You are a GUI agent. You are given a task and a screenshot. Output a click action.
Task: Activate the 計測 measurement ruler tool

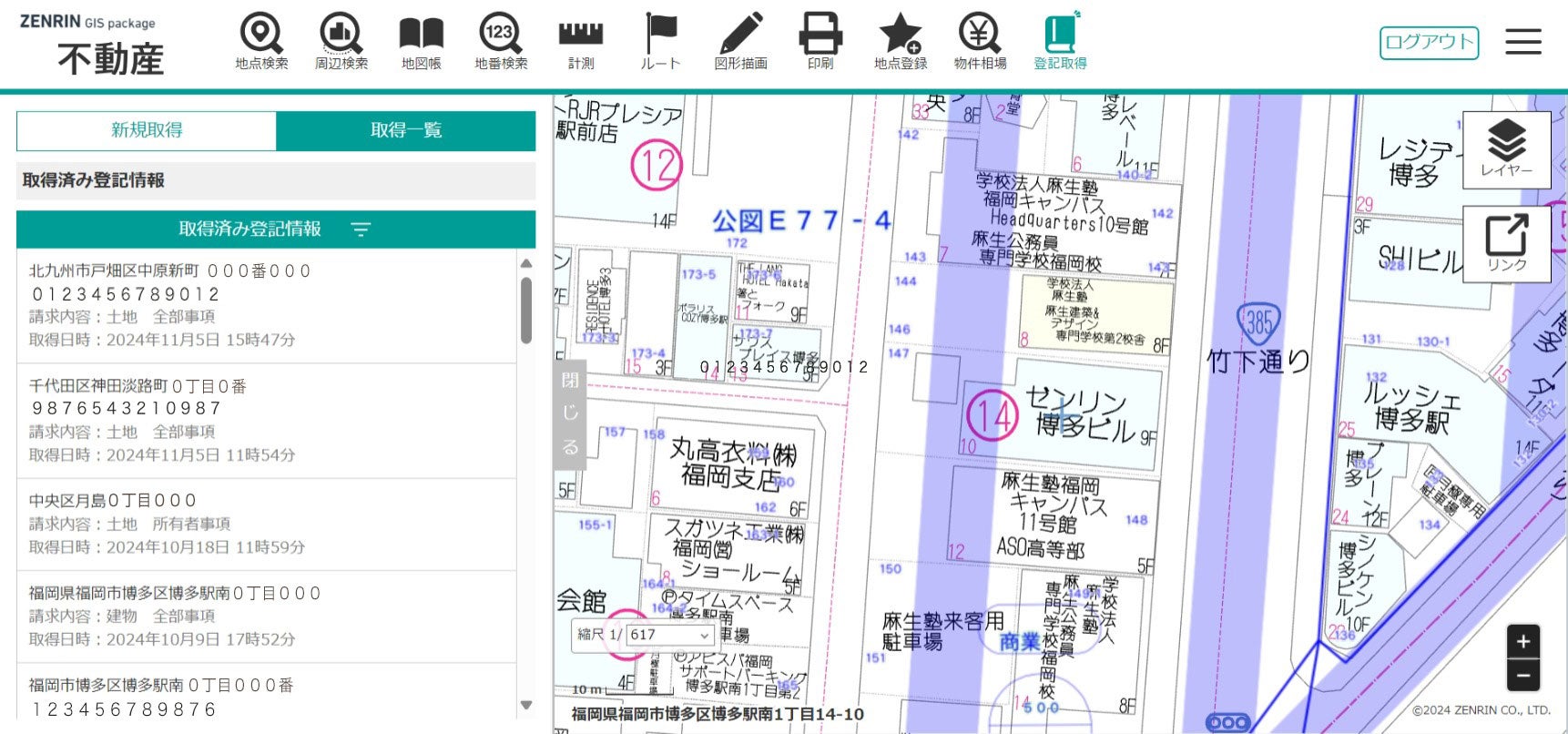coord(581,42)
